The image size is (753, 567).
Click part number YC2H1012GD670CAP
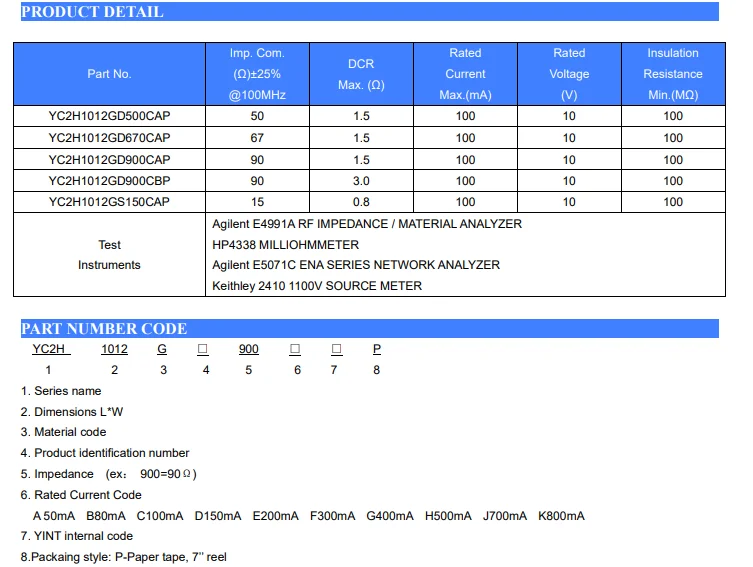point(109,138)
